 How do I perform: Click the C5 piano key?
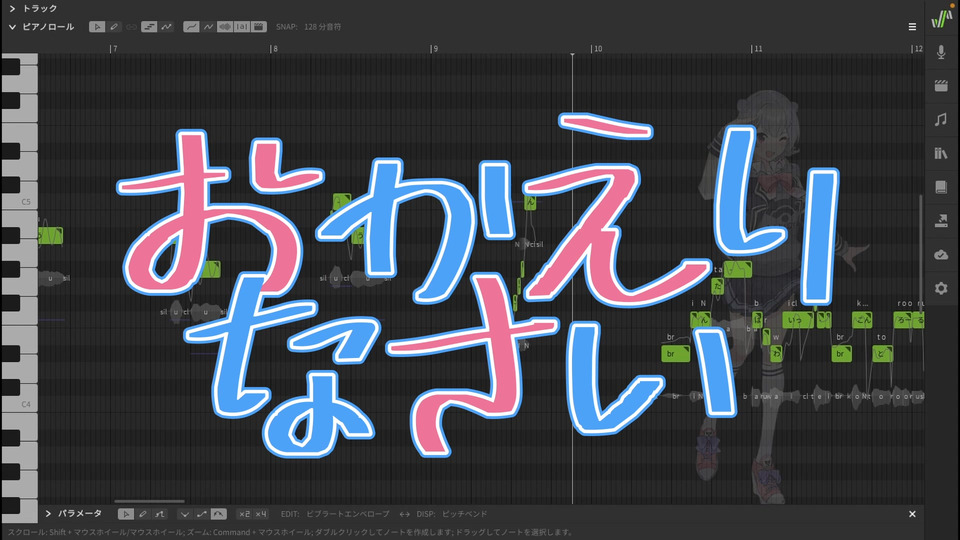(20, 201)
